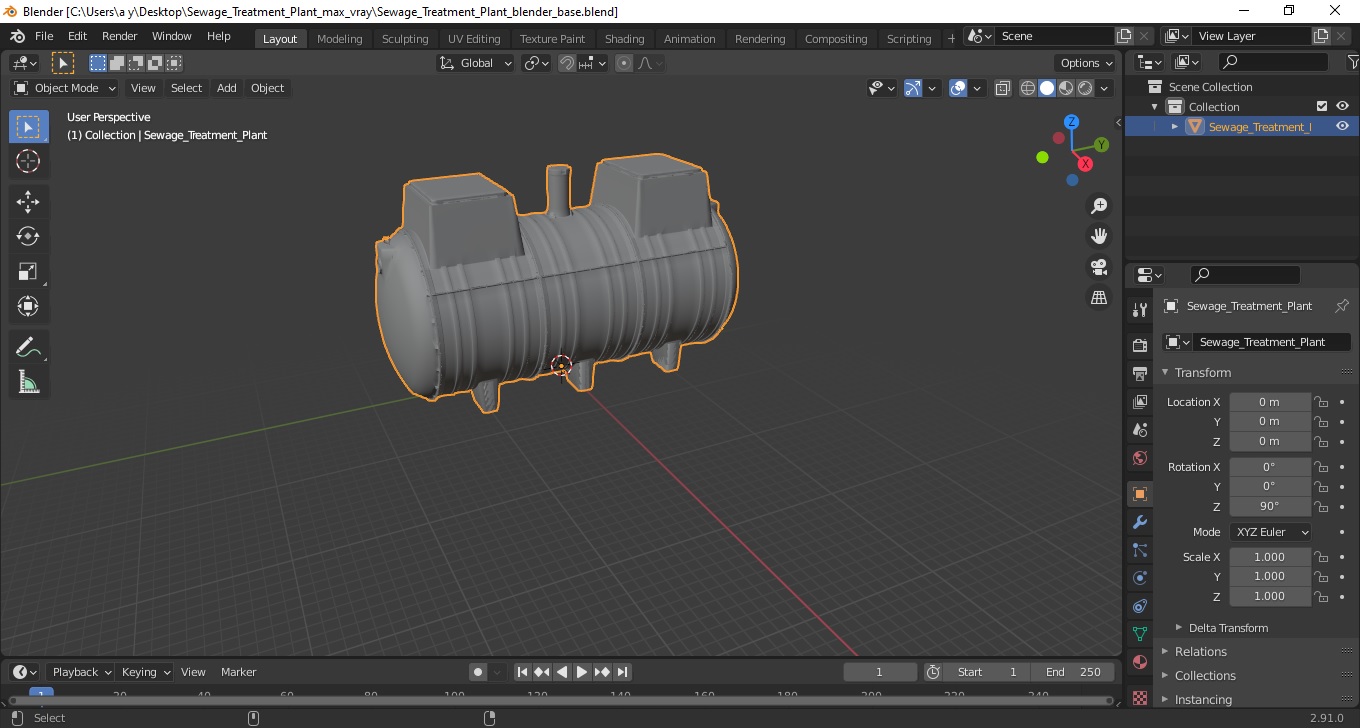This screenshot has width=1360, height=728.
Task: Open the Output properties tab
Action: point(1139,373)
